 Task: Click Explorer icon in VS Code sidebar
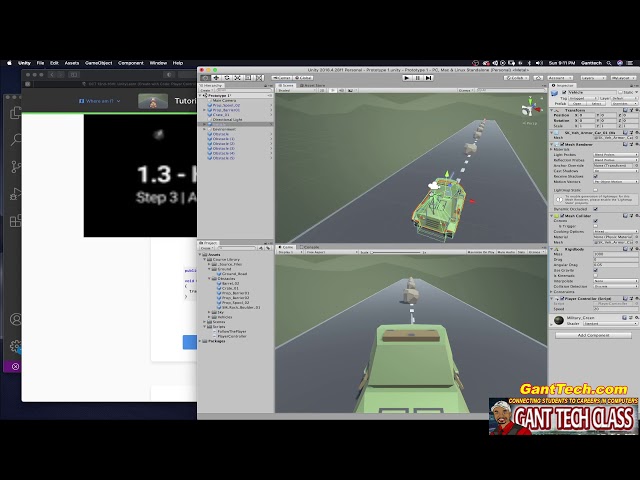(x=16, y=113)
